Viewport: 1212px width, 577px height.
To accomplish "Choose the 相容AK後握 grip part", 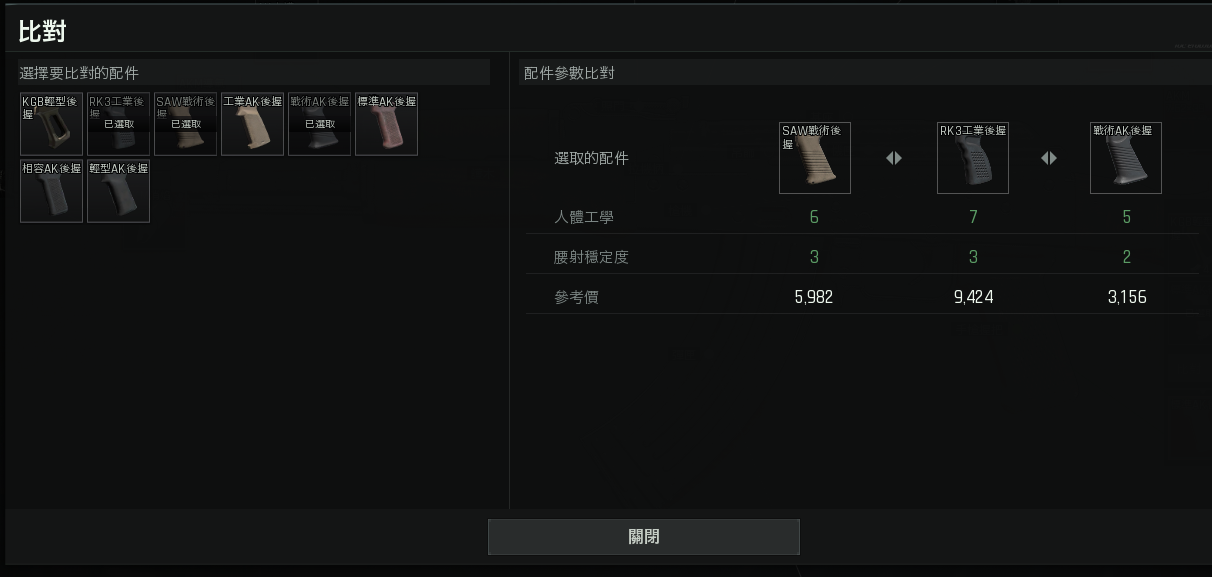I will [x=51, y=191].
